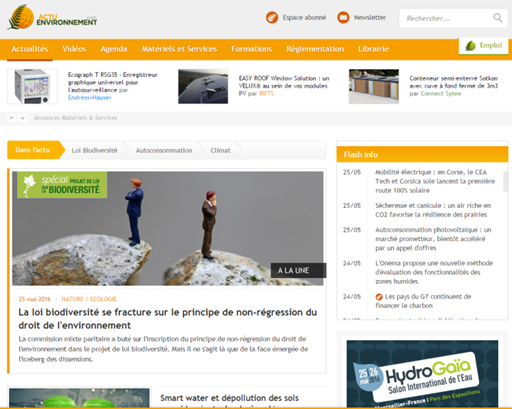Open the EASY ROOF solar panel thumbnail

[203, 86]
